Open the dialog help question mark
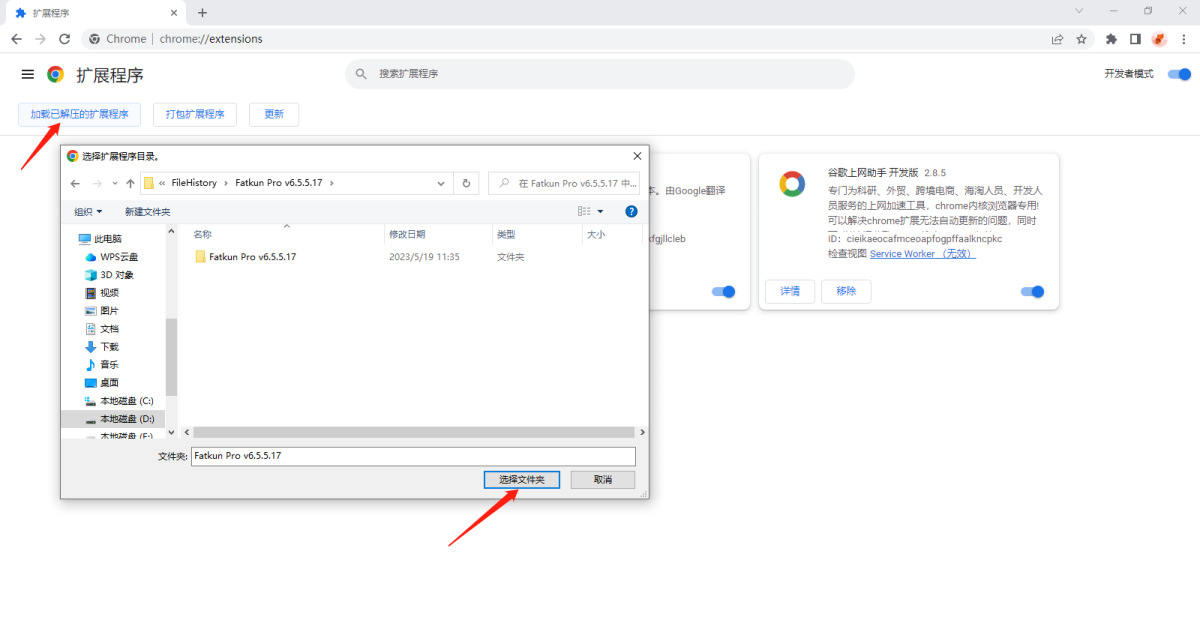1200x644 pixels. pos(631,211)
